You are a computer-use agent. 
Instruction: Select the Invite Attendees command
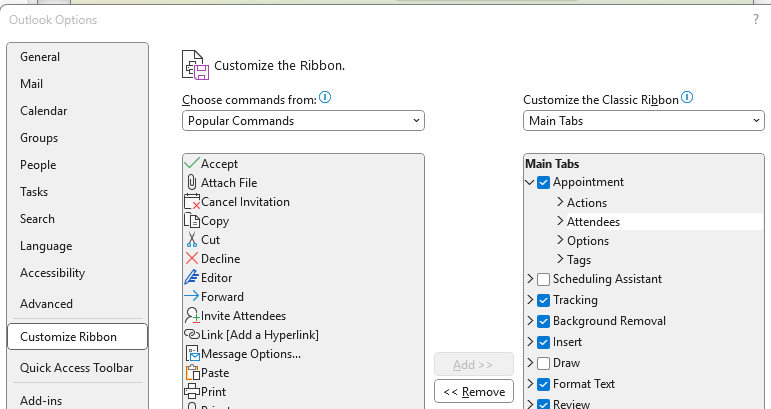point(243,316)
